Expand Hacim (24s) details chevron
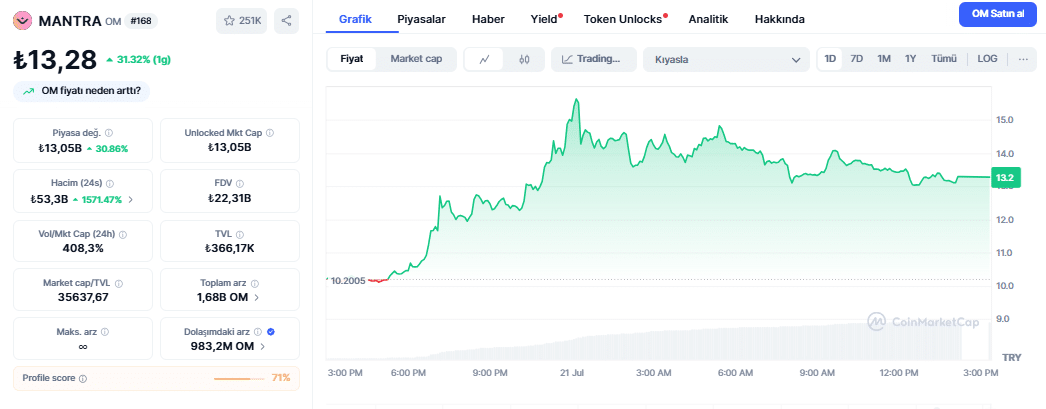This screenshot has width=1046, height=409. [131, 199]
